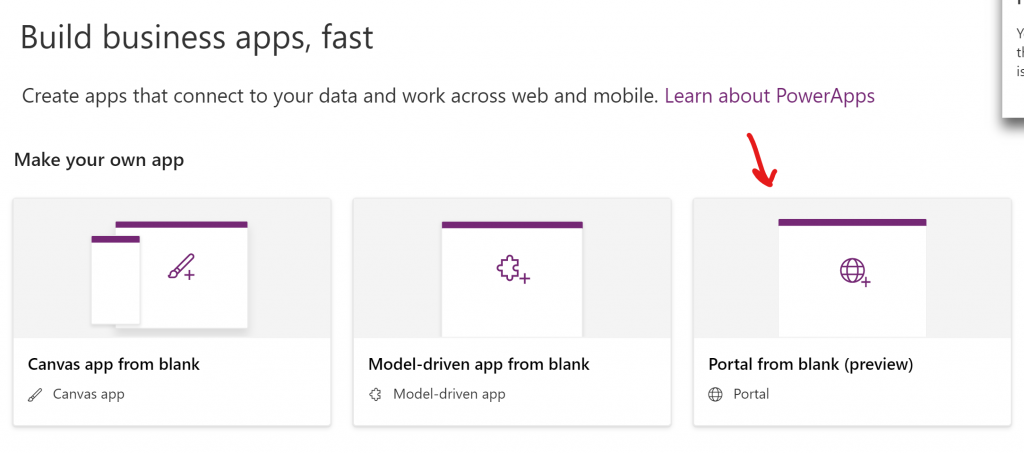Open the Learn about PowerApps link
1024x454 pixels.
pos(769,97)
